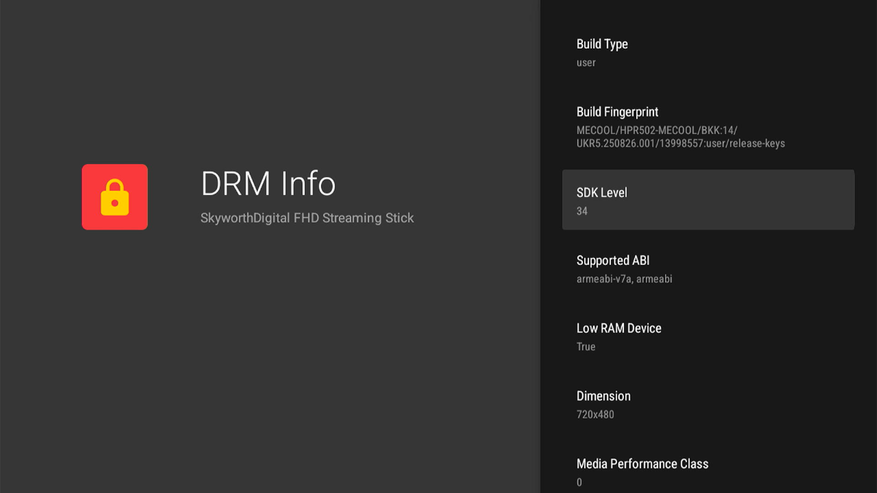Select the highlighted SDK Level row

(x=708, y=200)
